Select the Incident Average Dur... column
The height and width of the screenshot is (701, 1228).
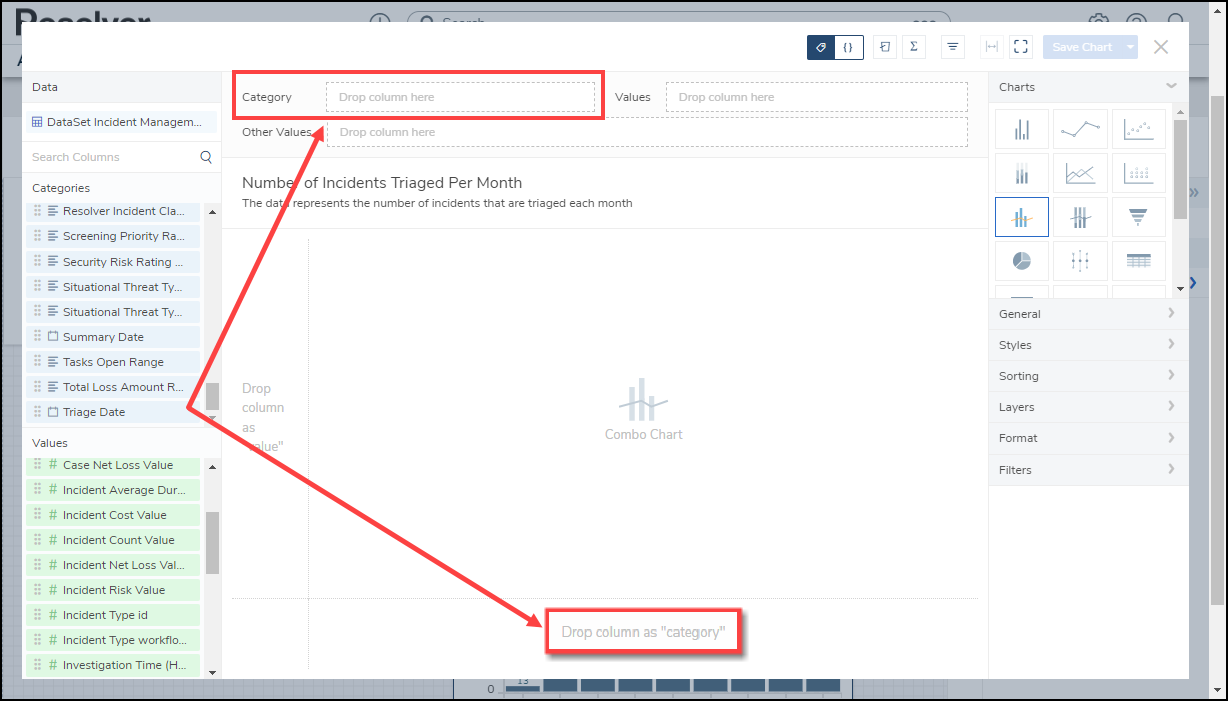click(x=113, y=490)
